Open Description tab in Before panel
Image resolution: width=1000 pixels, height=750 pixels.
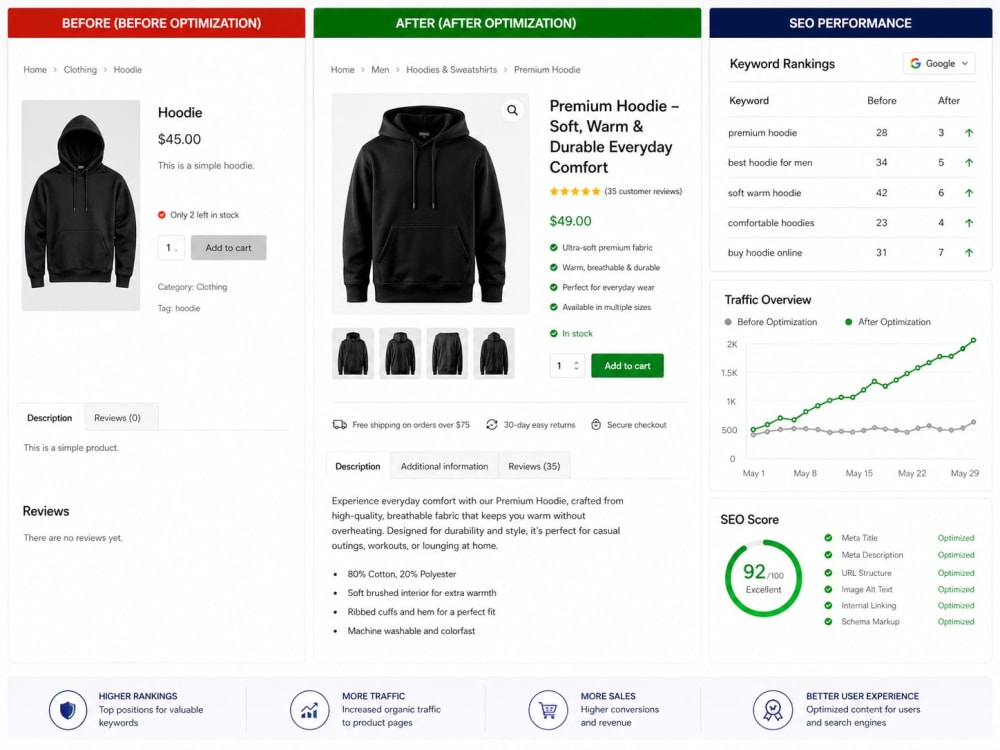(50, 418)
